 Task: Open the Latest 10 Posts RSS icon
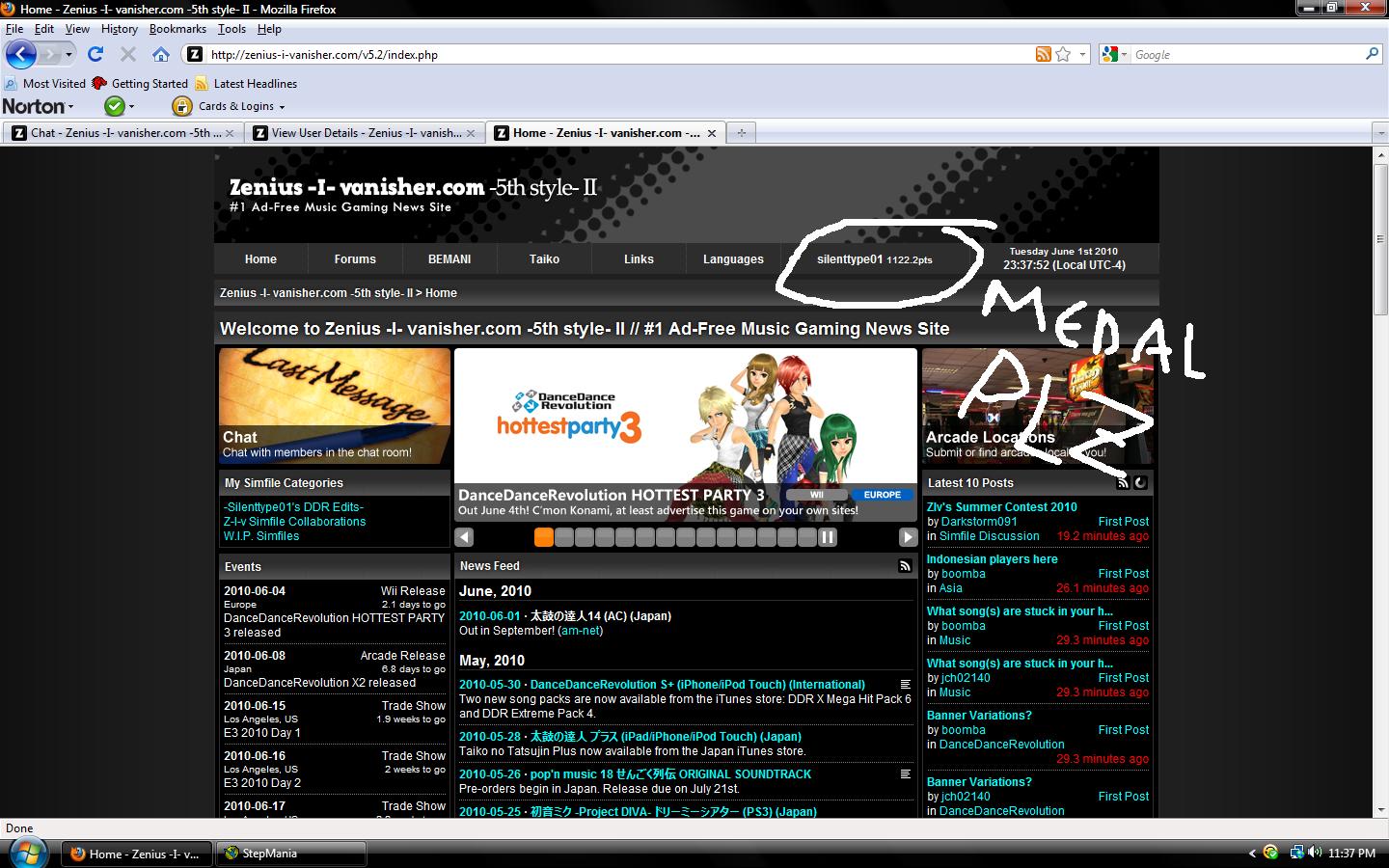tap(1123, 483)
